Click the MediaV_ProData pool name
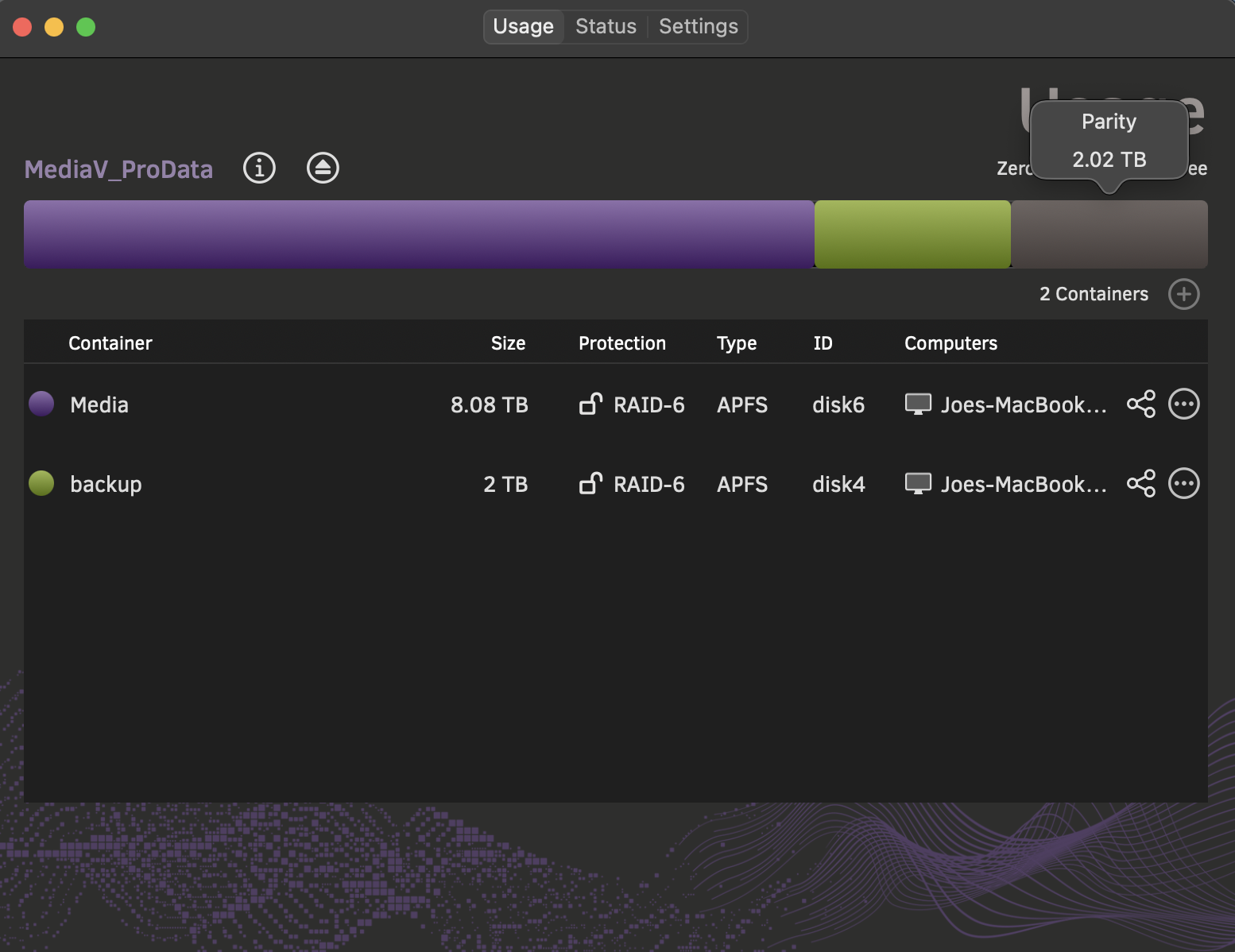The image size is (1235, 952). click(x=118, y=169)
